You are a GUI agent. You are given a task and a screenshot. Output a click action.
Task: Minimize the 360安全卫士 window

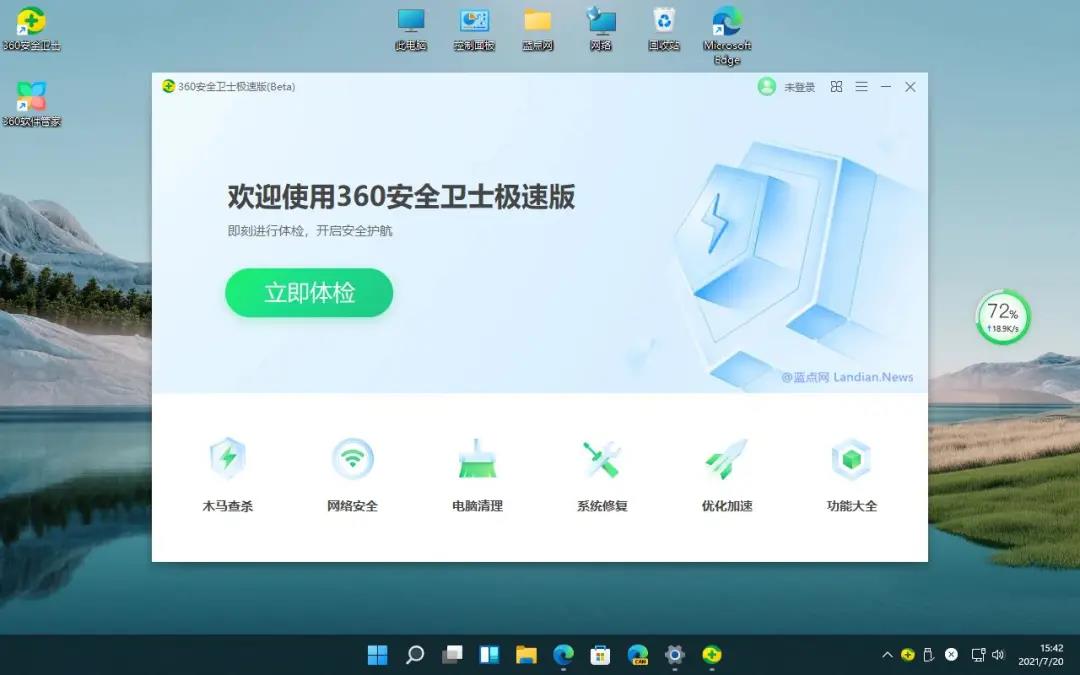pyautogui.click(x=886, y=87)
